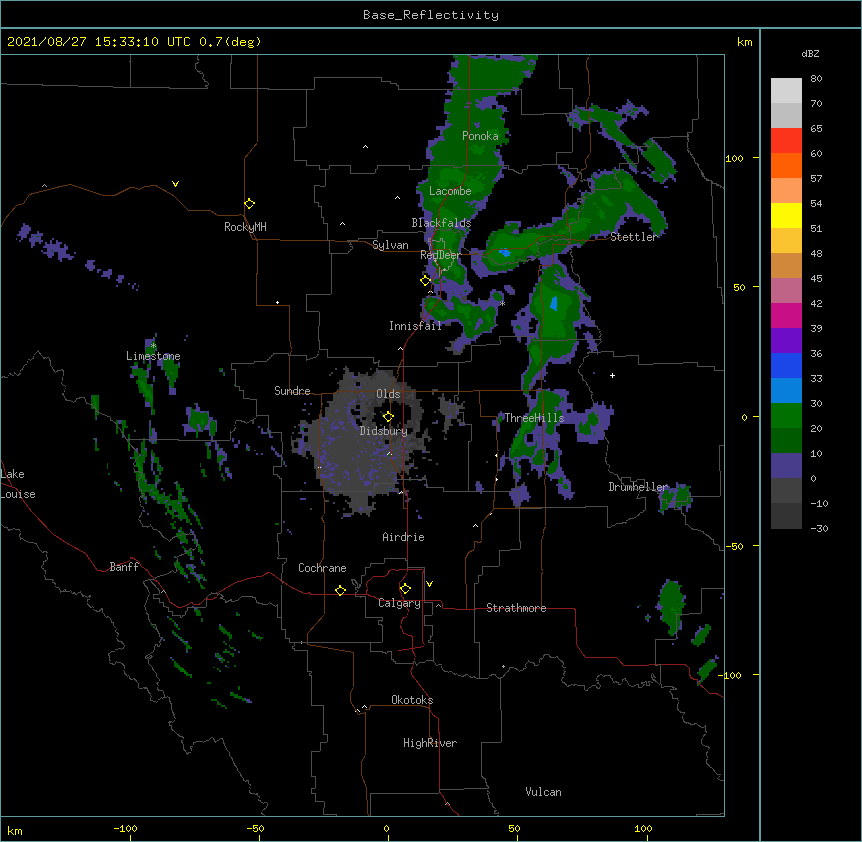Select the mauve 45-42 dBZ legend swatch

(786, 290)
